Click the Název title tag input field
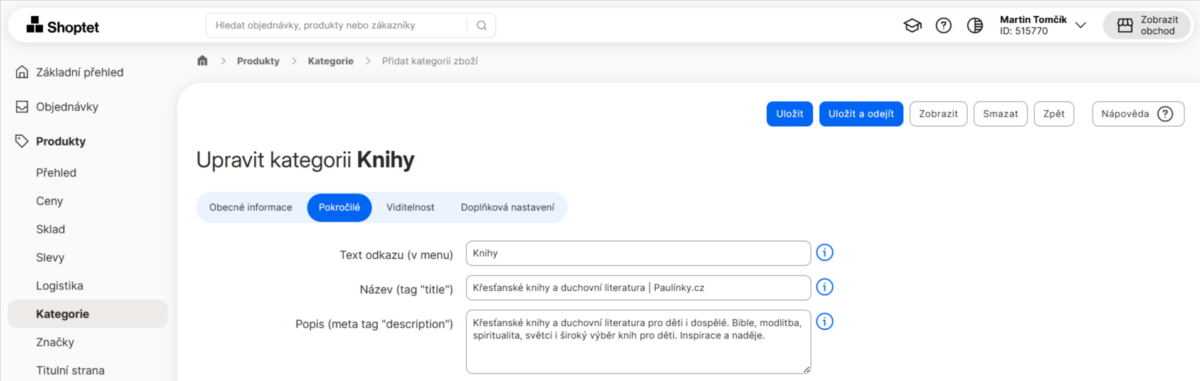Viewport: 1200px width, 381px height. tap(638, 287)
